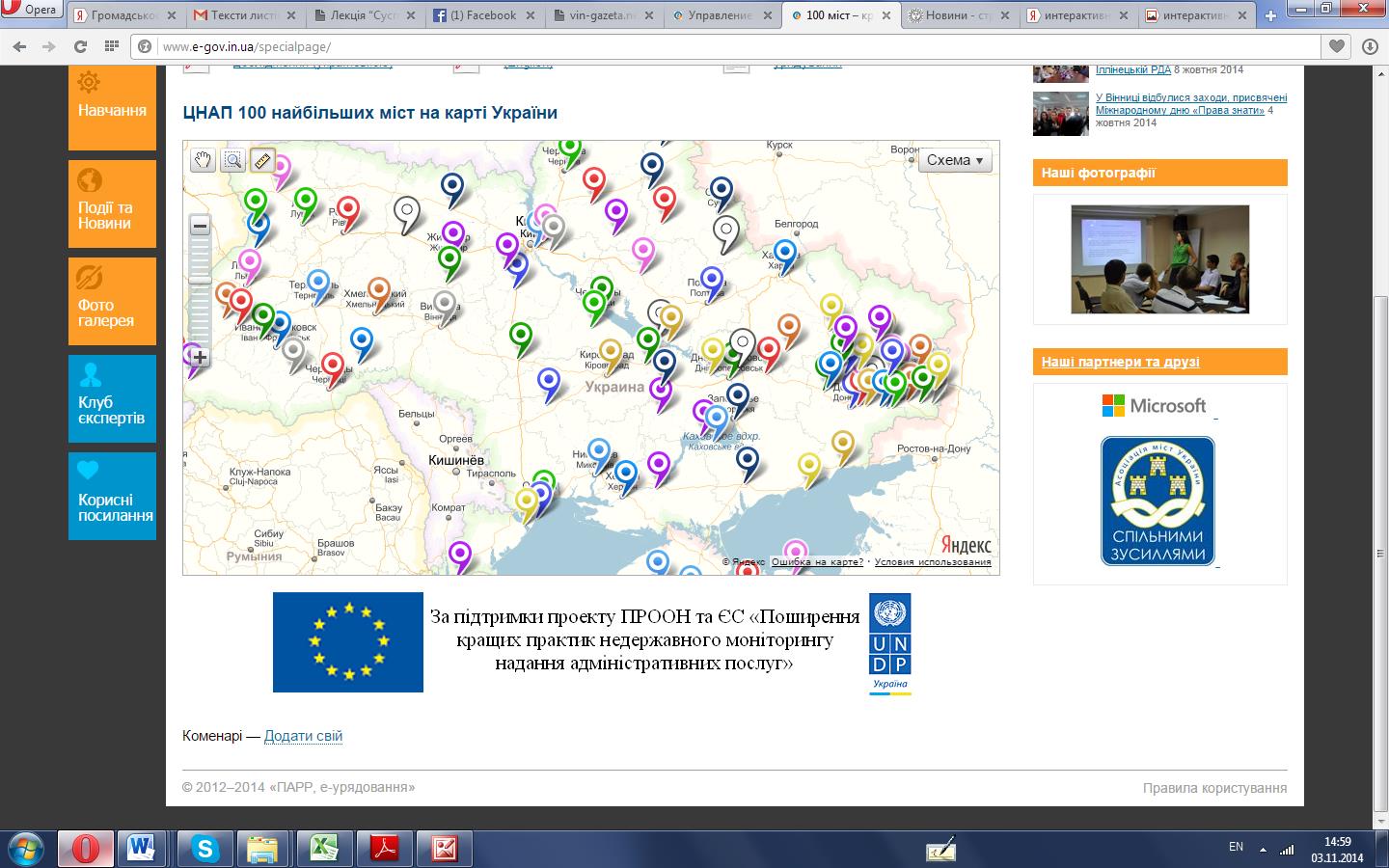The width and height of the screenshot is (1389, 868).
Task: Open the Фото галерея sidebar section
Action: [112, 301]
